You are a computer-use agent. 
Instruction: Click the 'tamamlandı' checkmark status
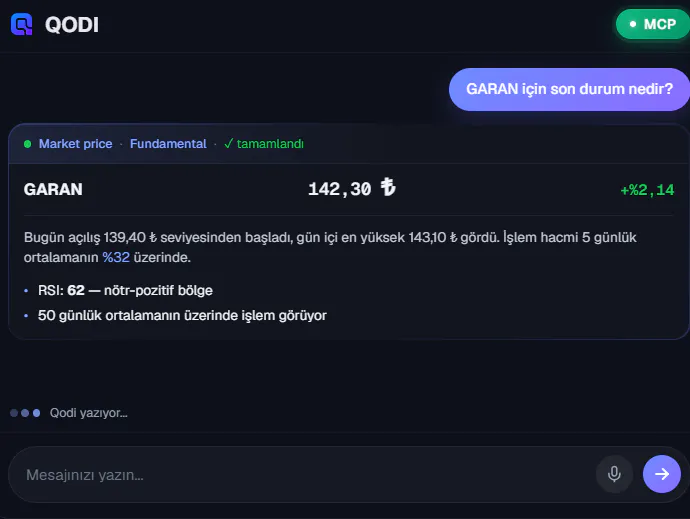tap(264, 144)
